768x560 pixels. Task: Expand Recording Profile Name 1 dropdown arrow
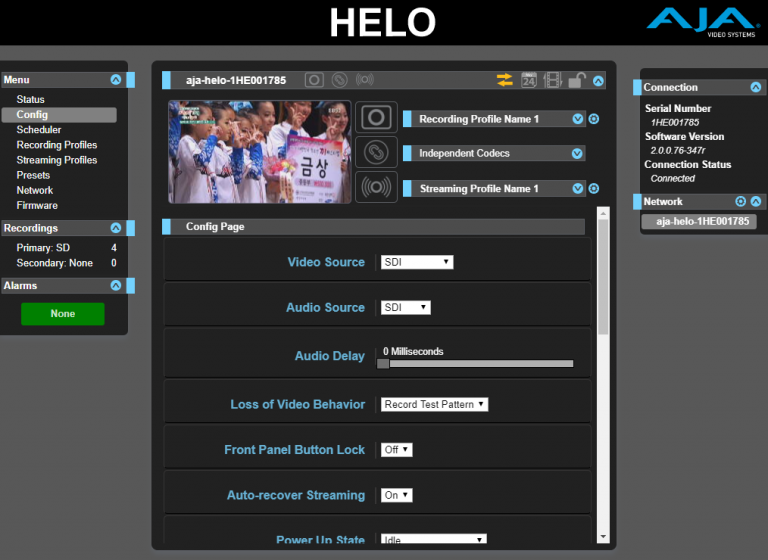point(577,119)
